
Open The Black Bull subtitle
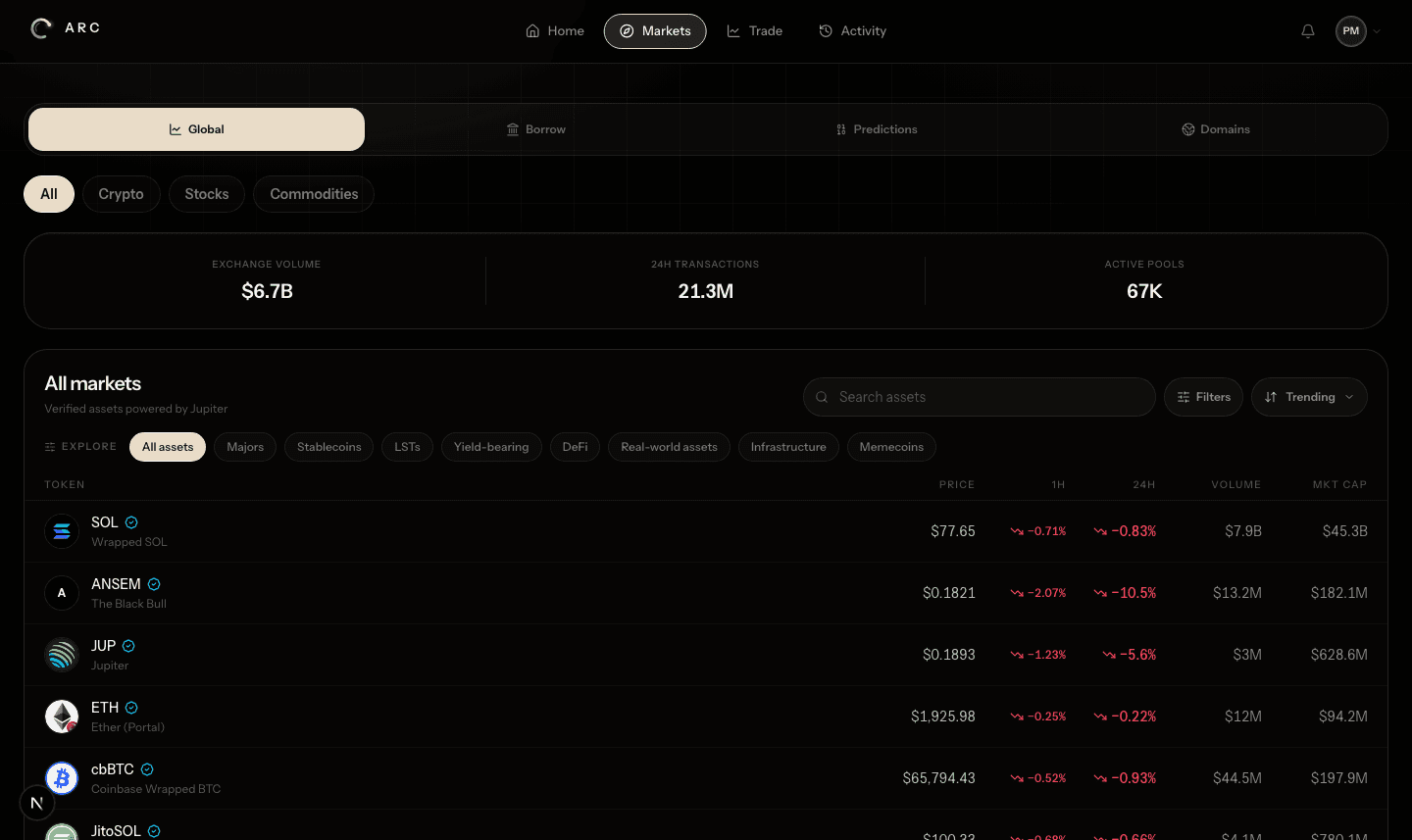point(128,604)
